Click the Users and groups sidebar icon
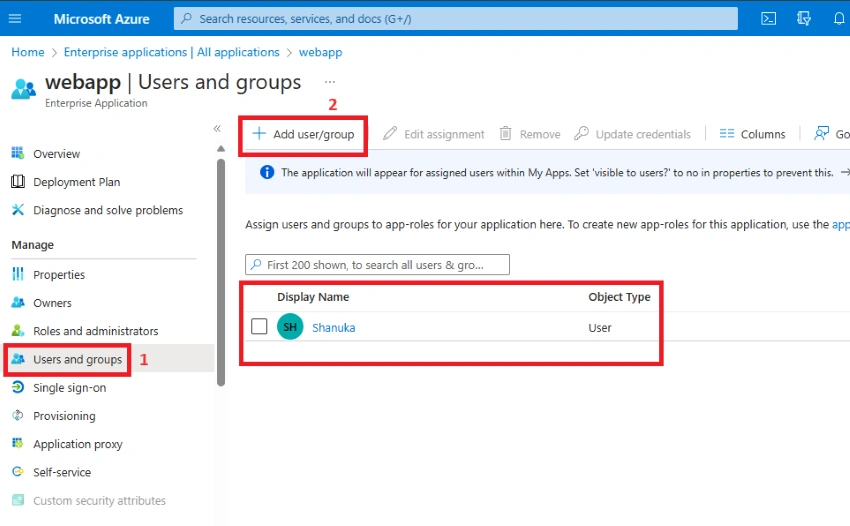The image size is (850, 526). 18,358
